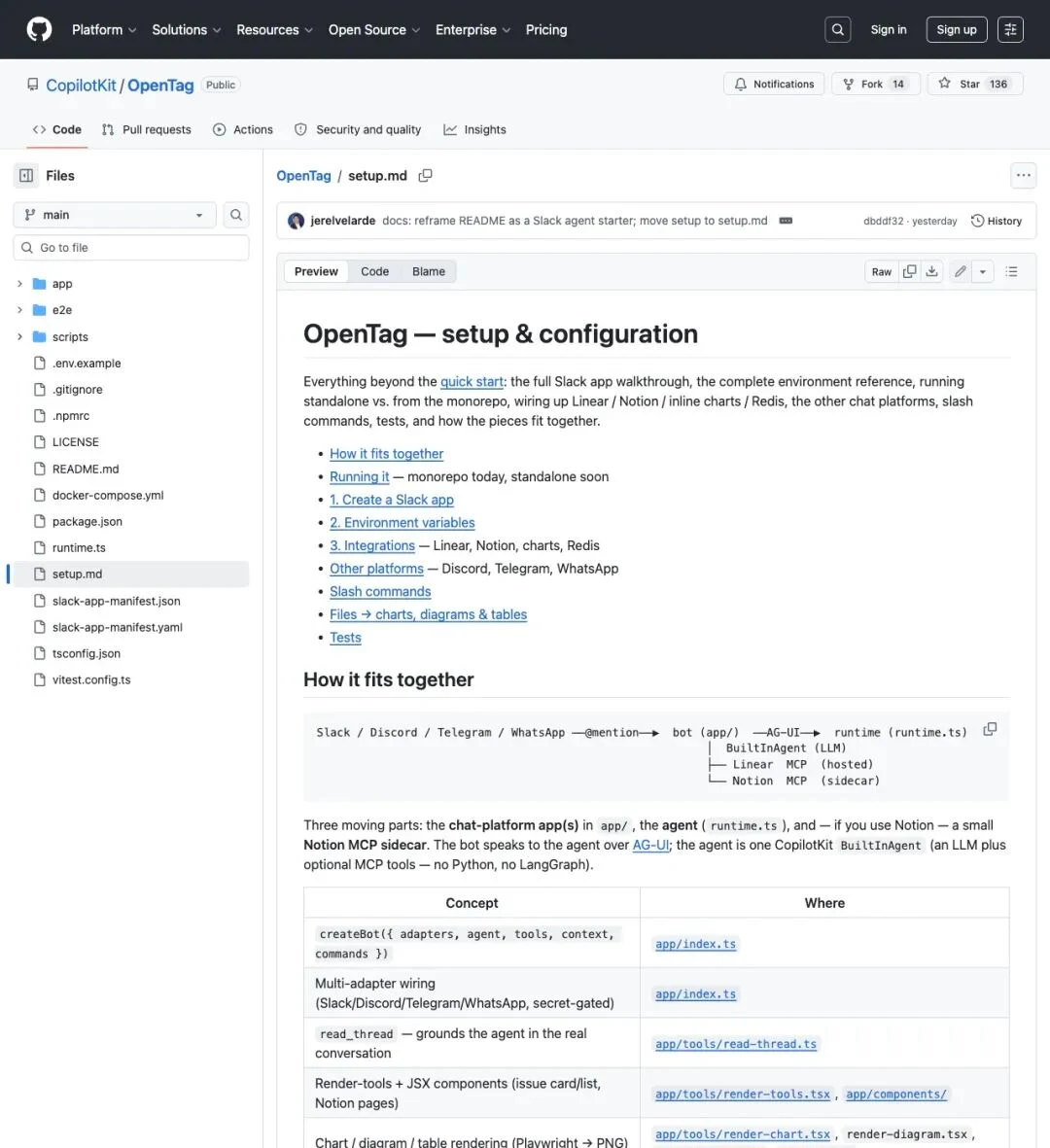
Task: Open the Raw file view
Action: (x=882, y=271)
